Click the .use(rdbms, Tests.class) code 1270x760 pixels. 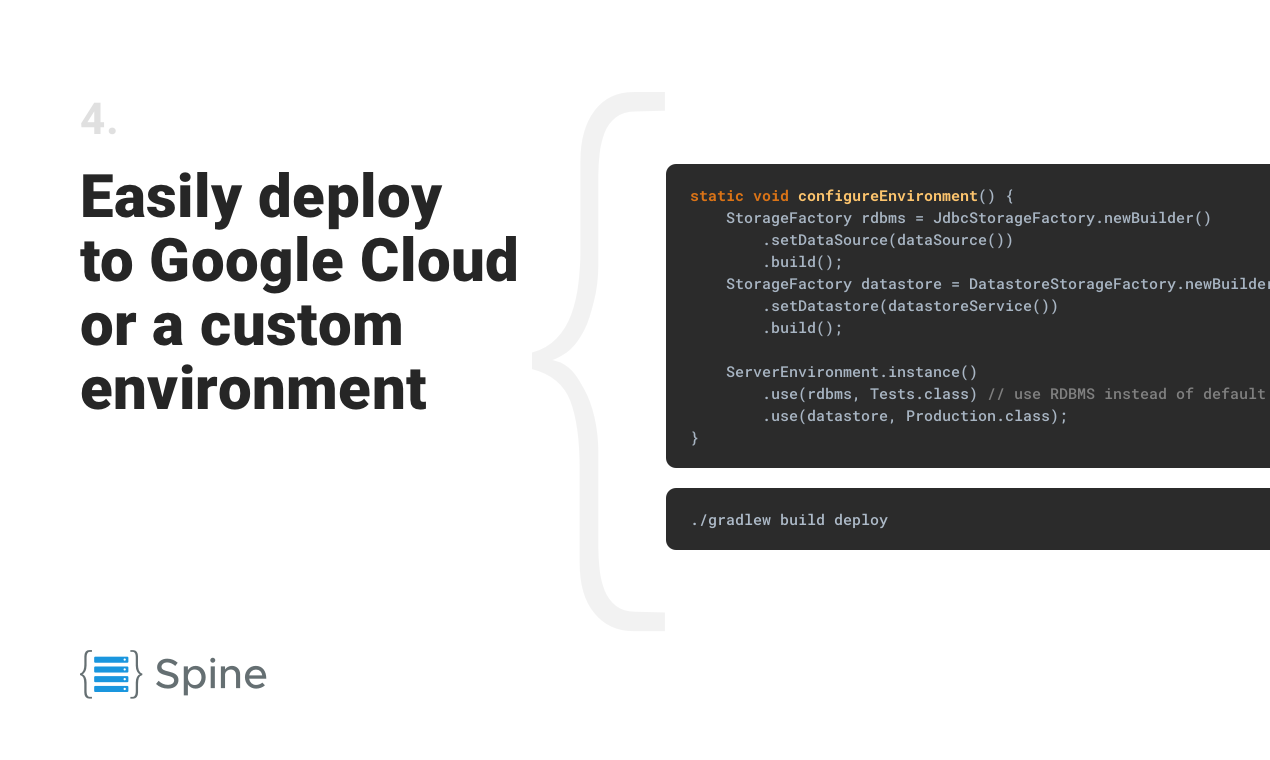pyautogui.click(x=870, y=394)
